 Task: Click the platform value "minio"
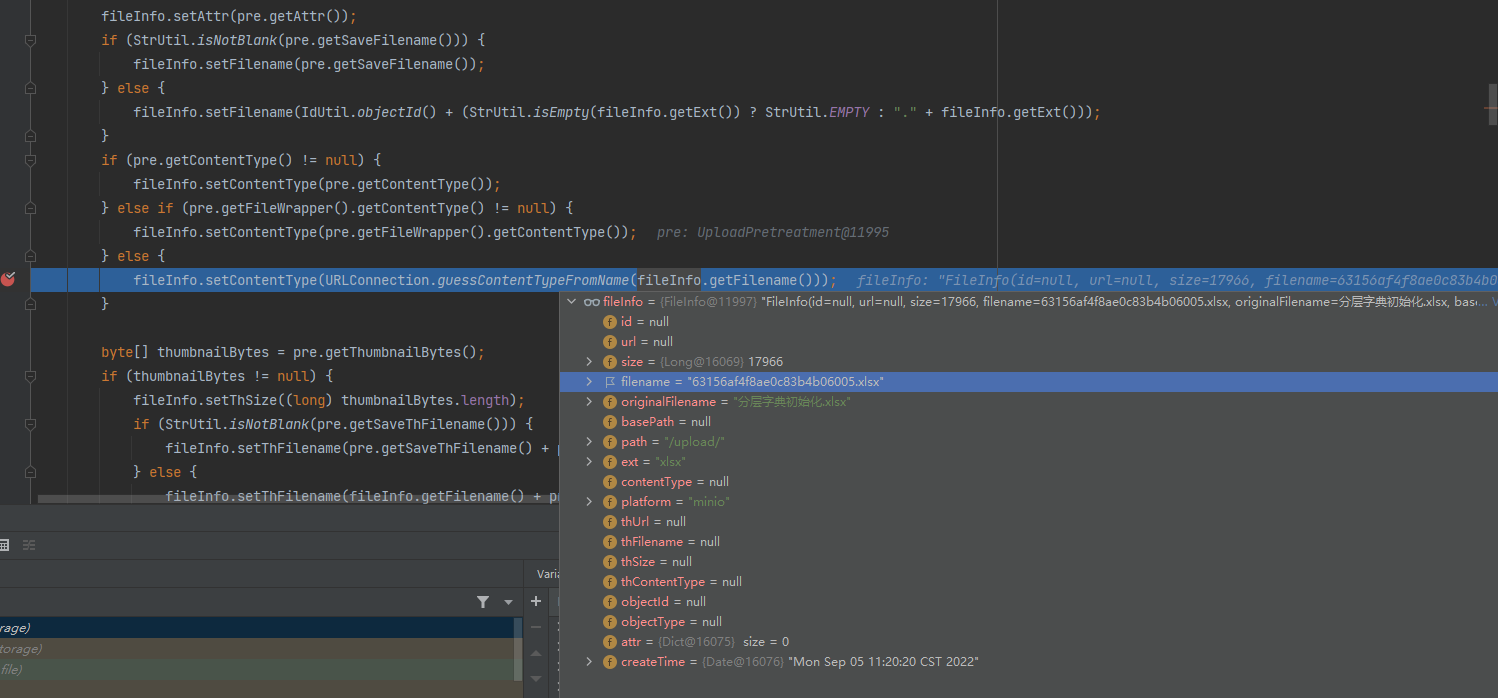coord(709,501)
